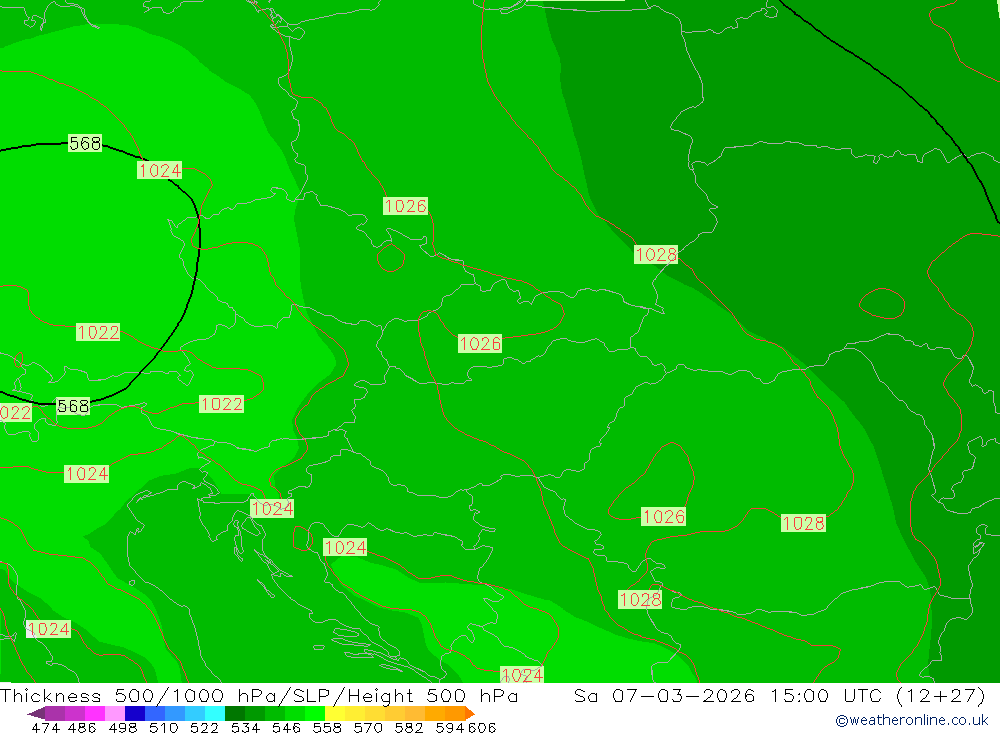Click the 474 legend value

click(x=46, y=727)
